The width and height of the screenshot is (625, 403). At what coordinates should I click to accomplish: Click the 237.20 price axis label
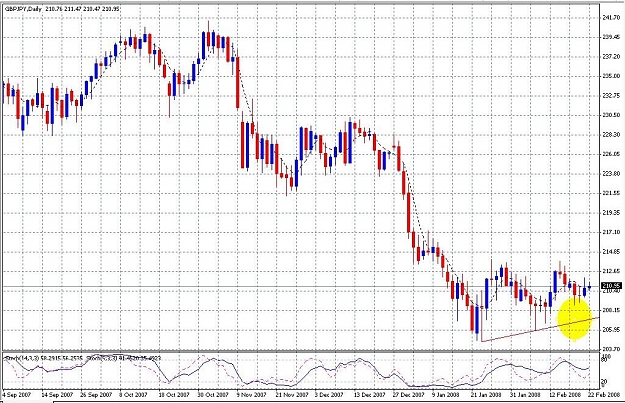coord(611,57)
